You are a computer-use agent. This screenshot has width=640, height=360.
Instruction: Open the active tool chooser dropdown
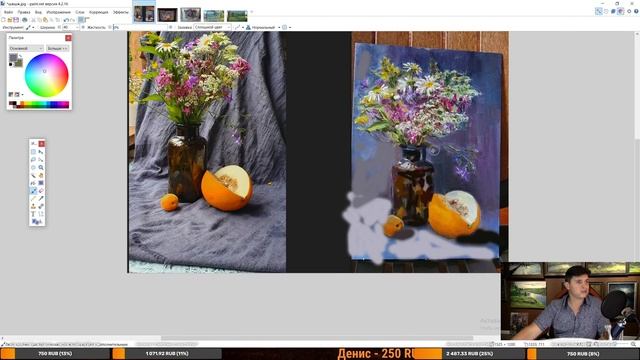pyautogui.click(x=31, y=27)
